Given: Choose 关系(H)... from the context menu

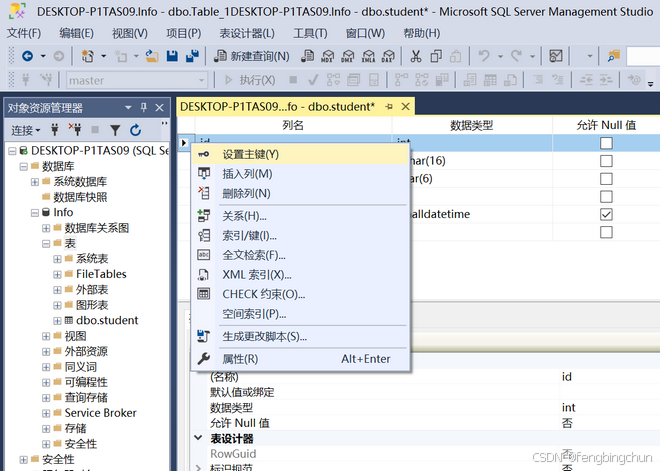Looking at the screenshot, I should click(x=301, y=216).
